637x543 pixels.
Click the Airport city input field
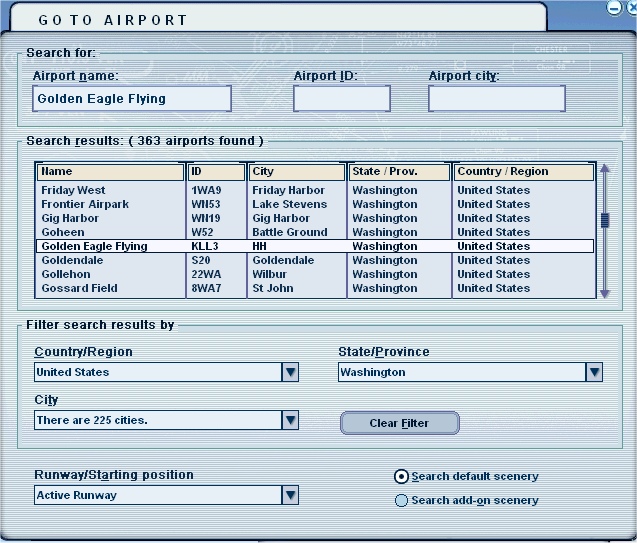[496, 98]
